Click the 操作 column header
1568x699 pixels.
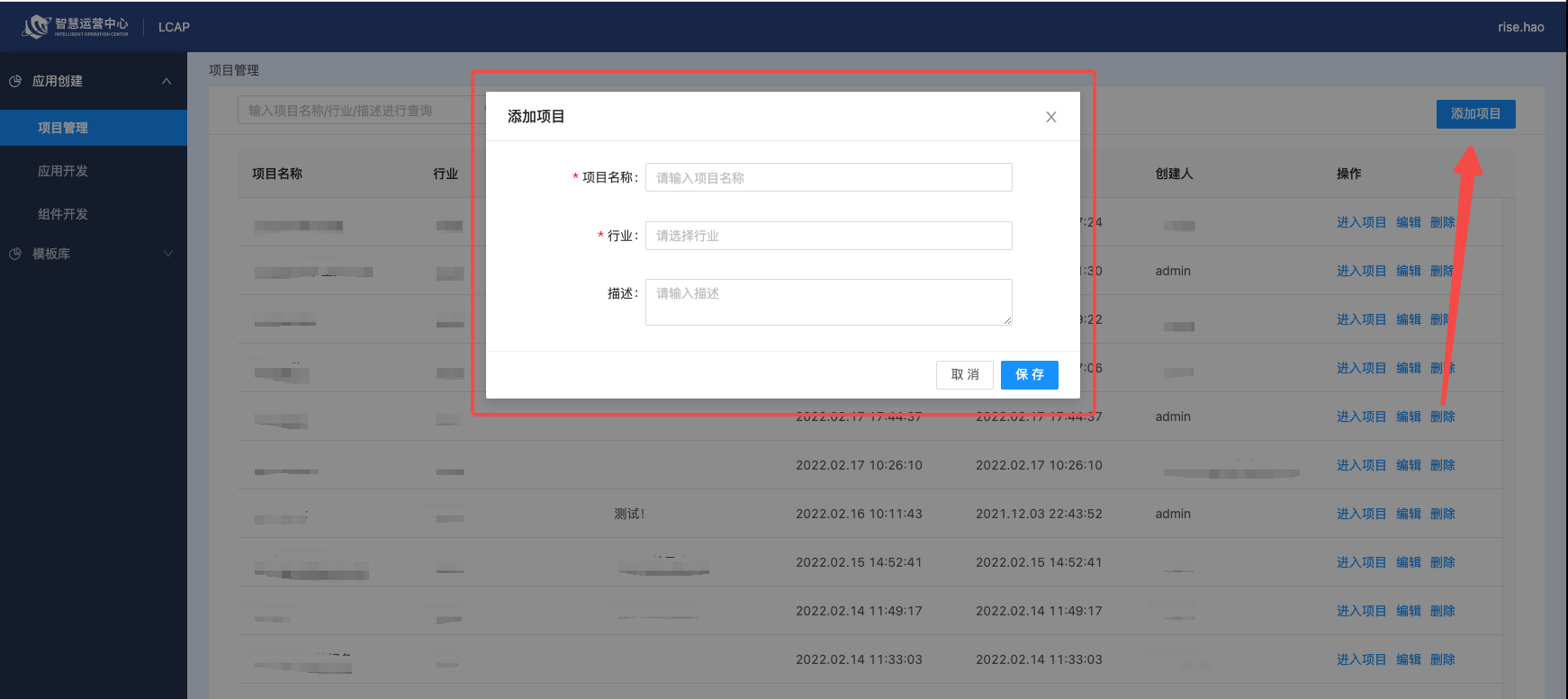click(x=1349, y=174)
